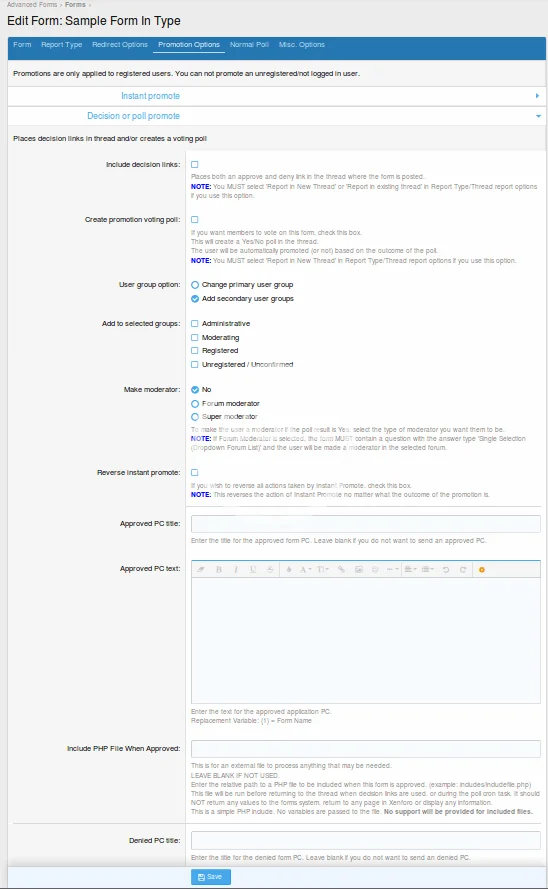Click the Save button
Image resolution: width=548 pixels, height=889 pixels.
click(211, 877)
